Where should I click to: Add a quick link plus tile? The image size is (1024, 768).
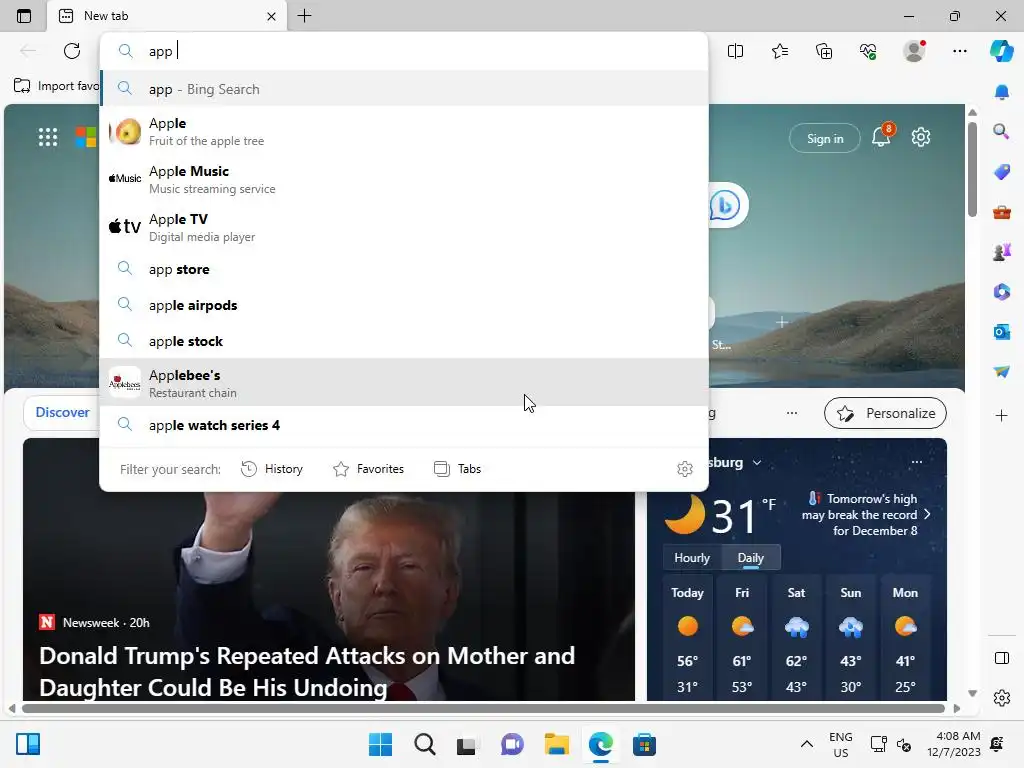point(781,322)
